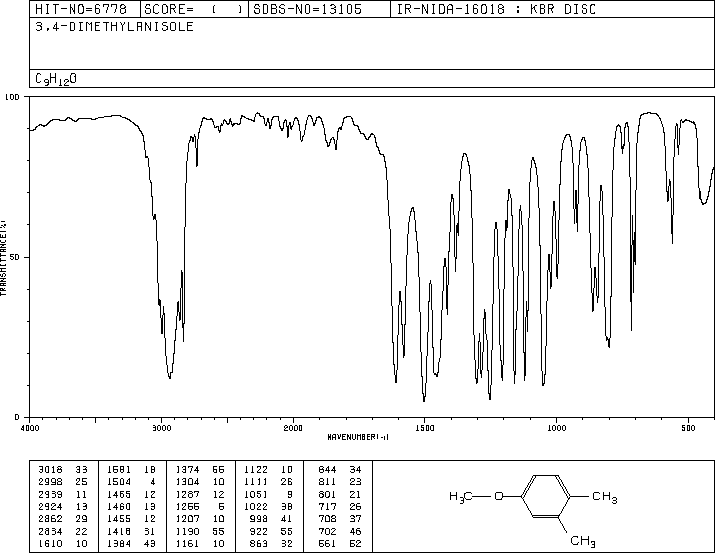The width and height of the screenshot is (715, 553).
Task: Click the 1022 peak entry in the table
Action: coord(269,506)
